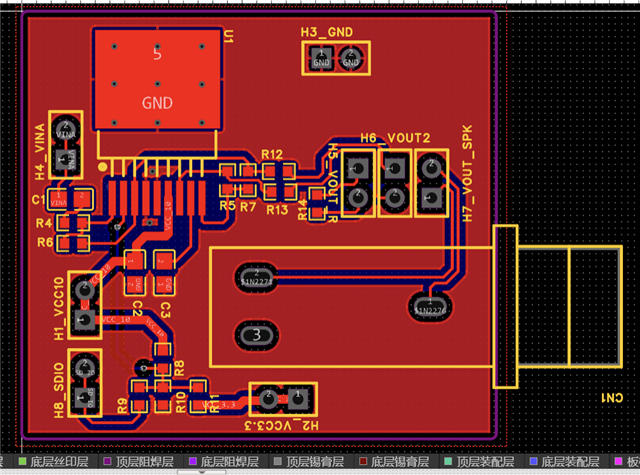Select round pad 2 of H8_SDIO header
Screen dimensions: 640x475
point(85,368)
